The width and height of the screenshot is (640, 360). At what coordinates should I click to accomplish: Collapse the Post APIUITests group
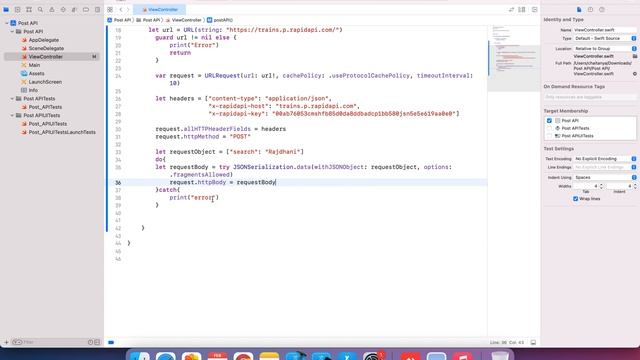tap(12, 116)
